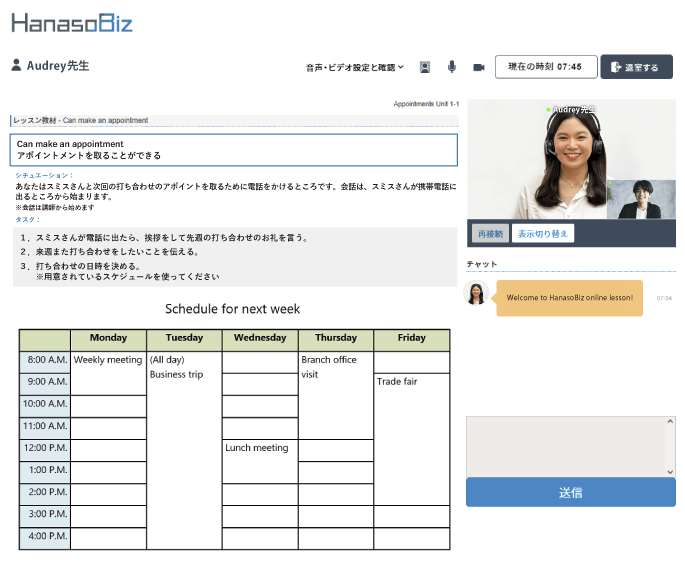Screen dimensions: 685x574
Task: Click the 現在の時刻 current time box
Action: (x=546, y=67)
